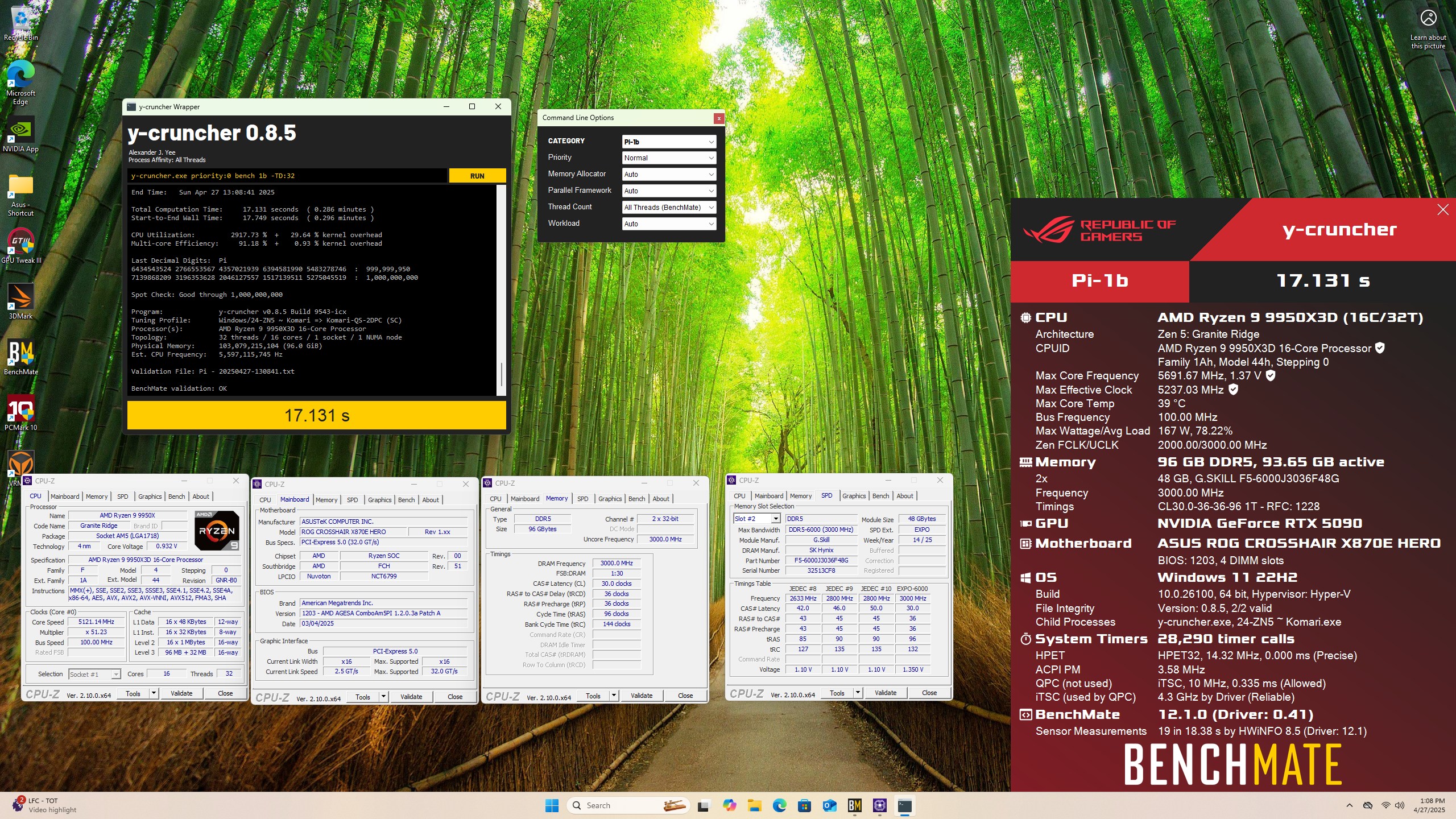Launch the 3DMark desktop shortcut
Image resolution: width=1456 pixels, height=819 pixels.
tap(20, 301)
